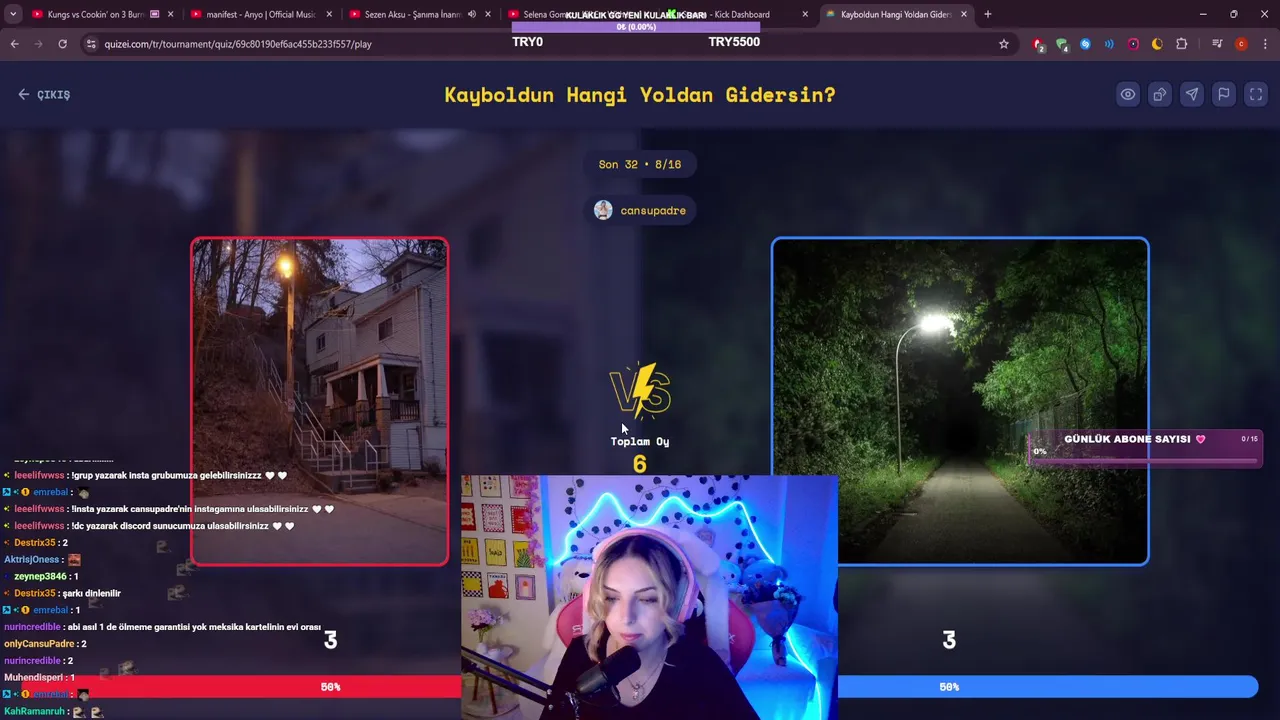Image resolution: width=1280 pixels, height=720 pixels.
Task: Mute the Sezen Aksu tab speaker icon
Action: click(471, 14)
